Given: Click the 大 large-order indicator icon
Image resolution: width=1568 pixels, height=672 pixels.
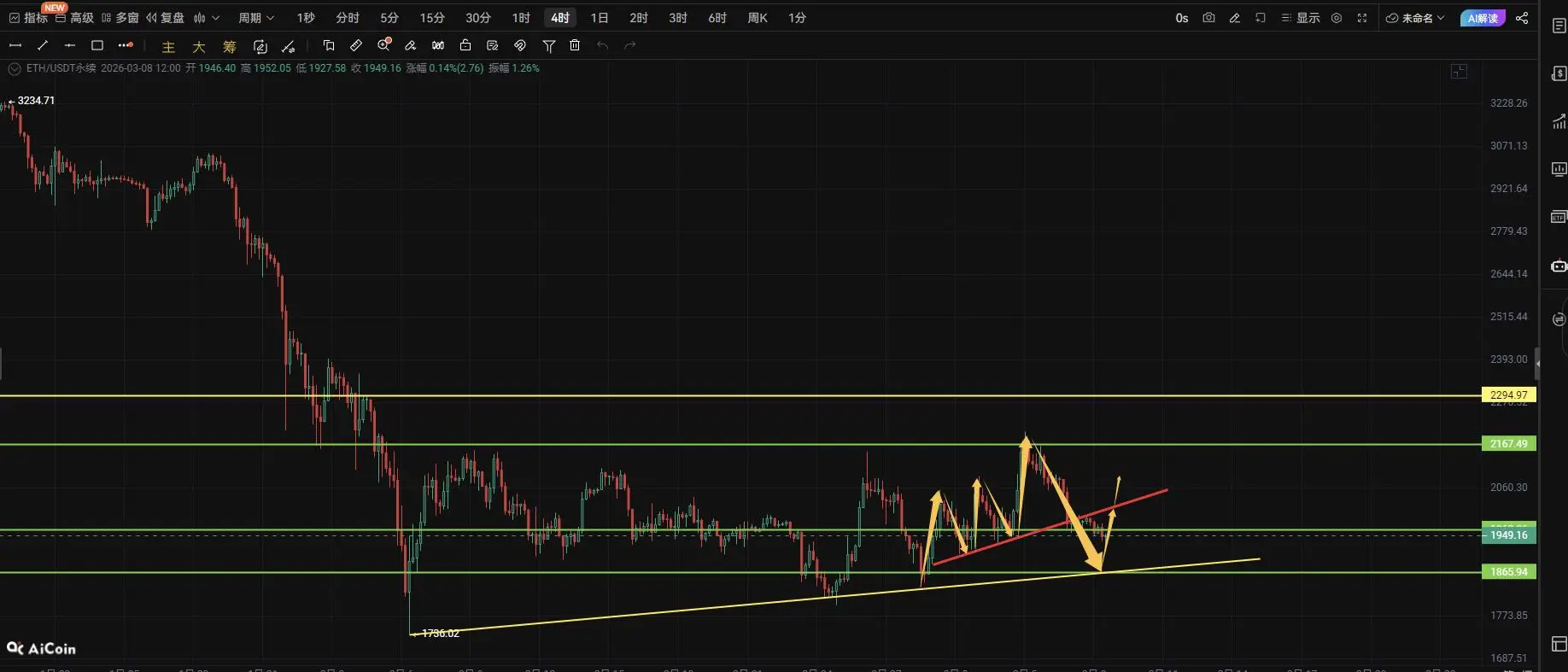Looking at the screenshot, I should coord(199,47).
